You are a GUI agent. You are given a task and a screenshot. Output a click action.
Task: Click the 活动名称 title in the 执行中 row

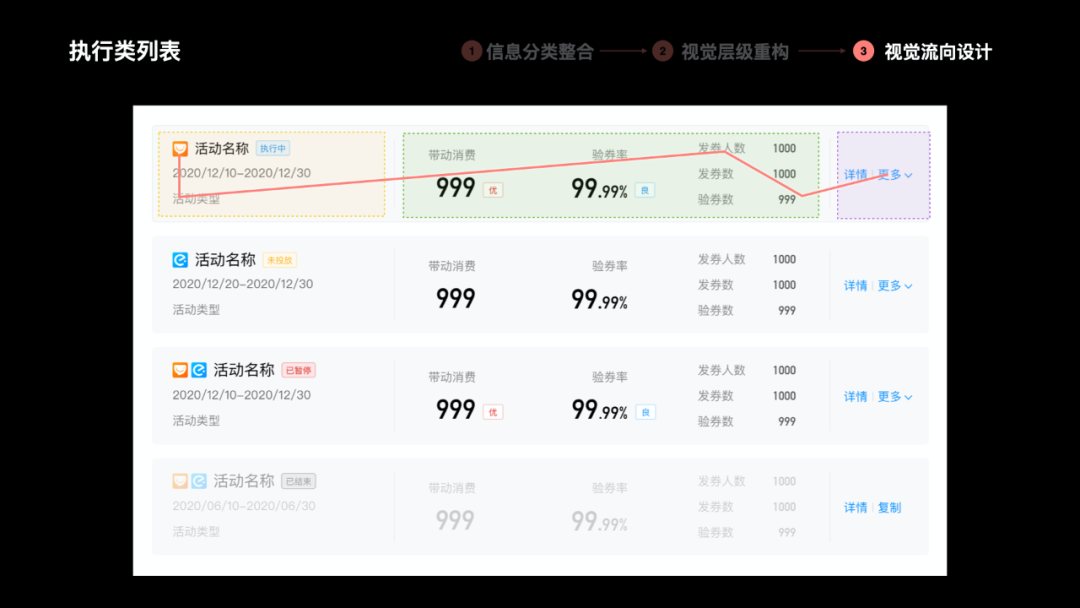[222, 149]
